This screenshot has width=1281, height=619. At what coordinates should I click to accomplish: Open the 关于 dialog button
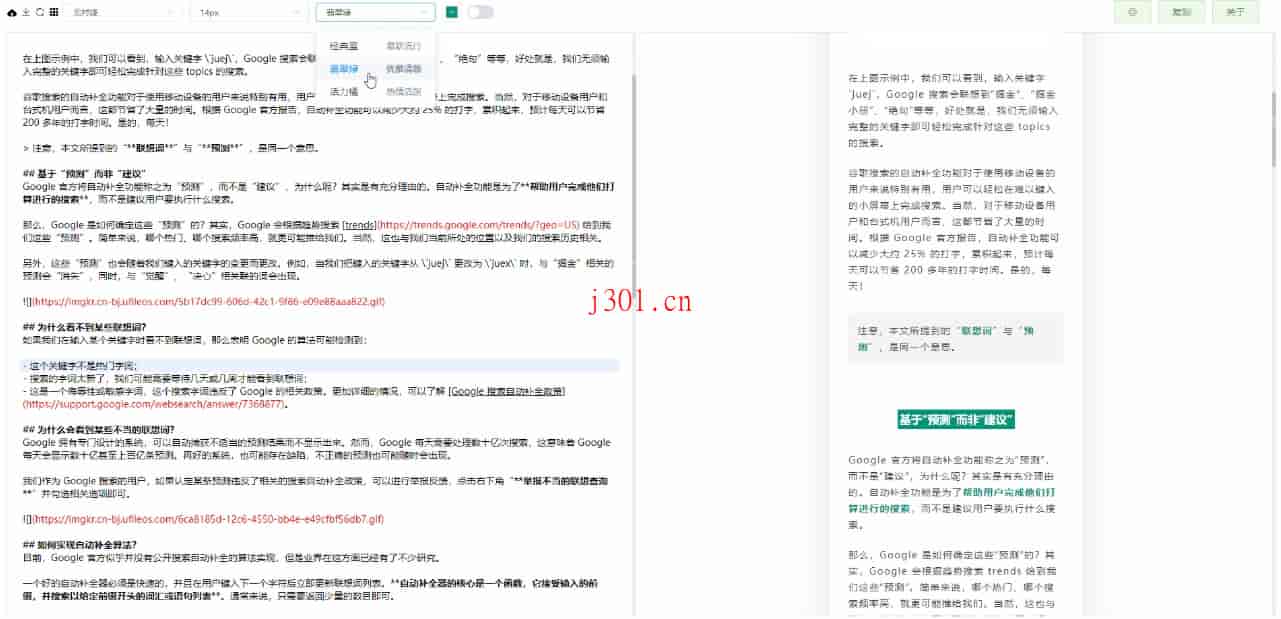click(x=1234, y=13)
